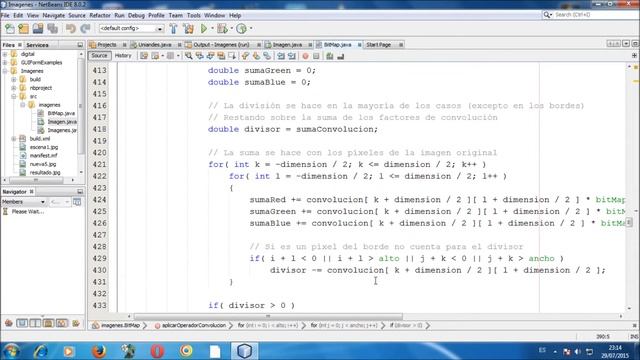The image size is (640, 360).
Task: Toggle the History view button
Action: (x=123, y=56)
